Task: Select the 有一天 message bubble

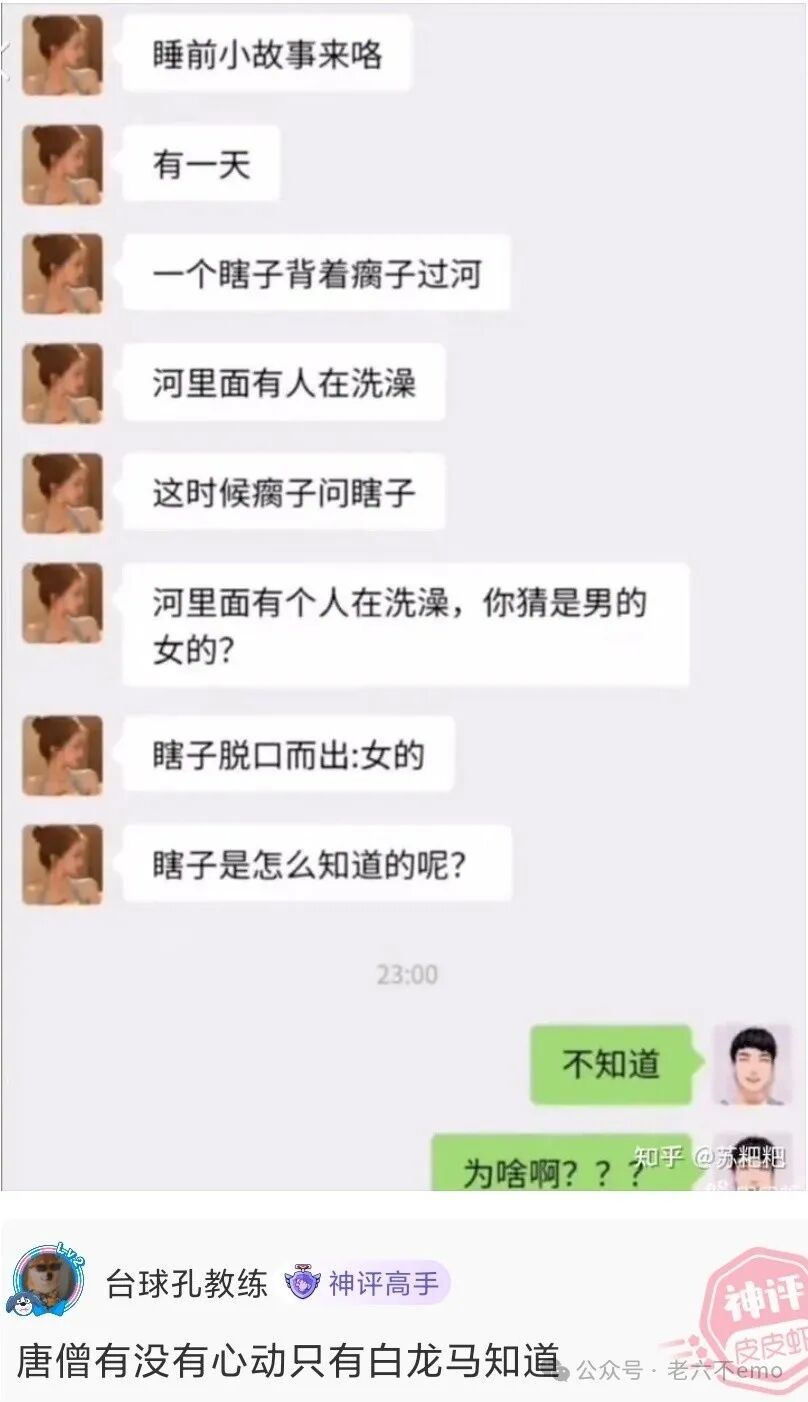Action: 202,164
